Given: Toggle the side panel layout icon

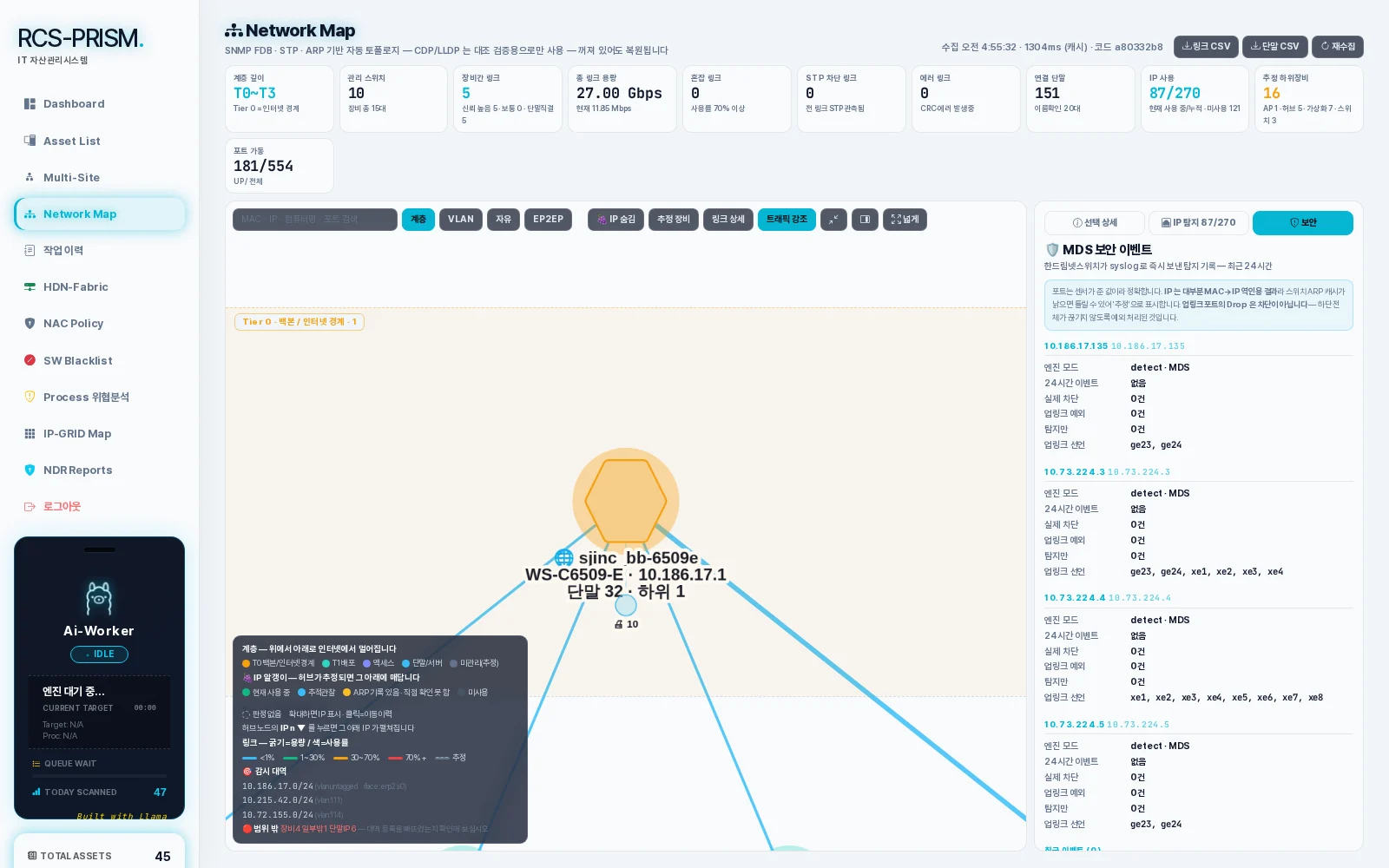Looking at the screenshot, I should 865,220.
